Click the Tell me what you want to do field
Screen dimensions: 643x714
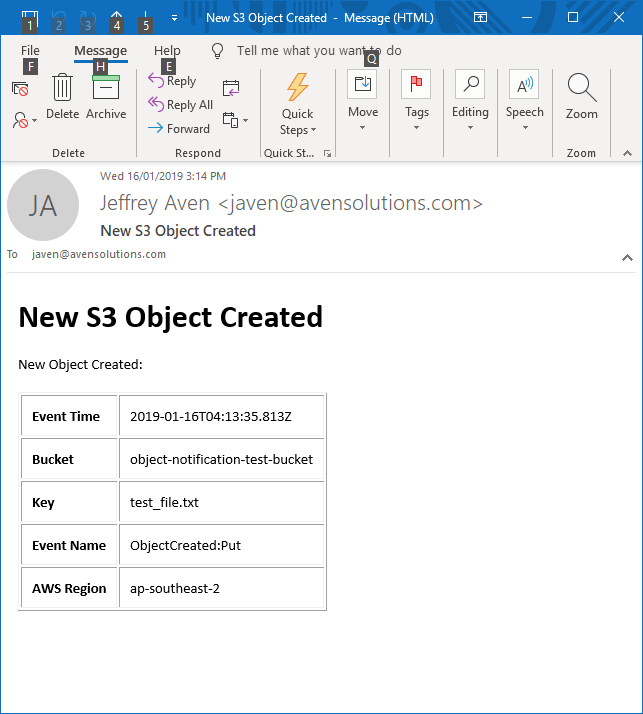coord(319,51)
